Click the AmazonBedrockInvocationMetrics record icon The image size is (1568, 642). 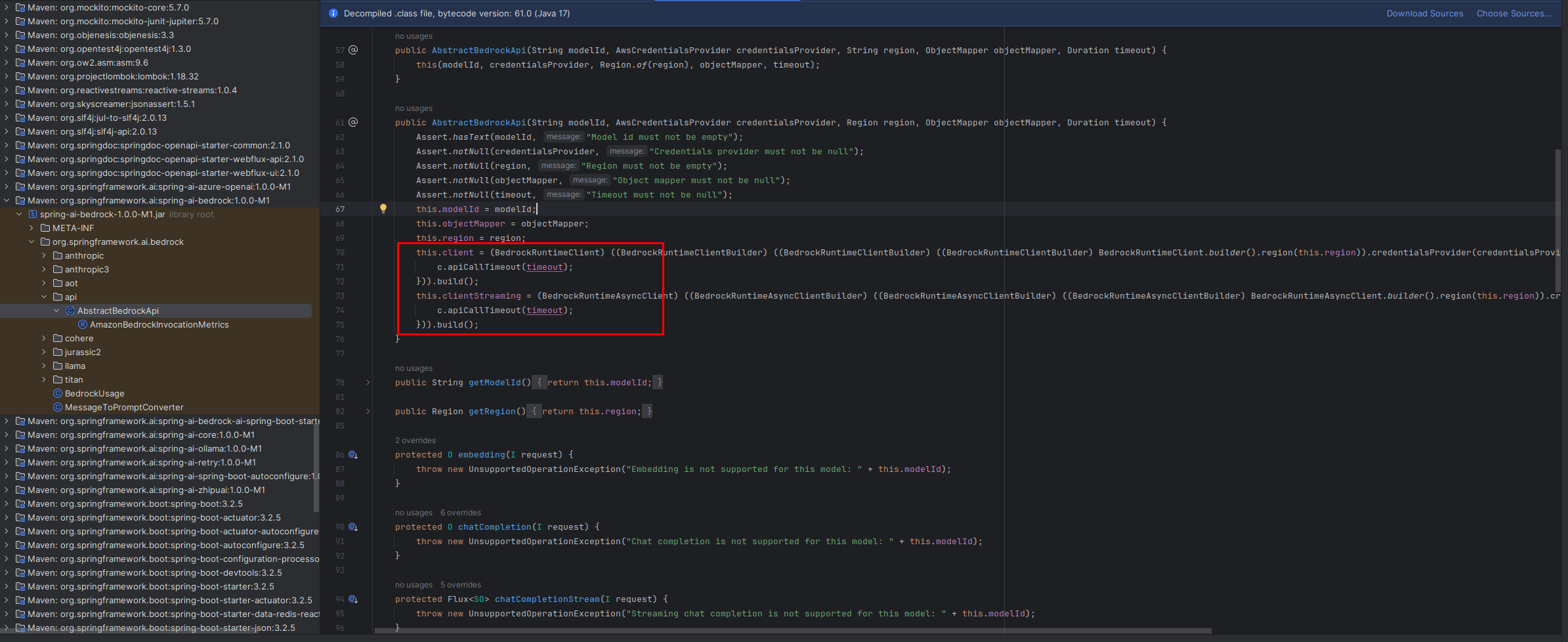tap(83, 324)
